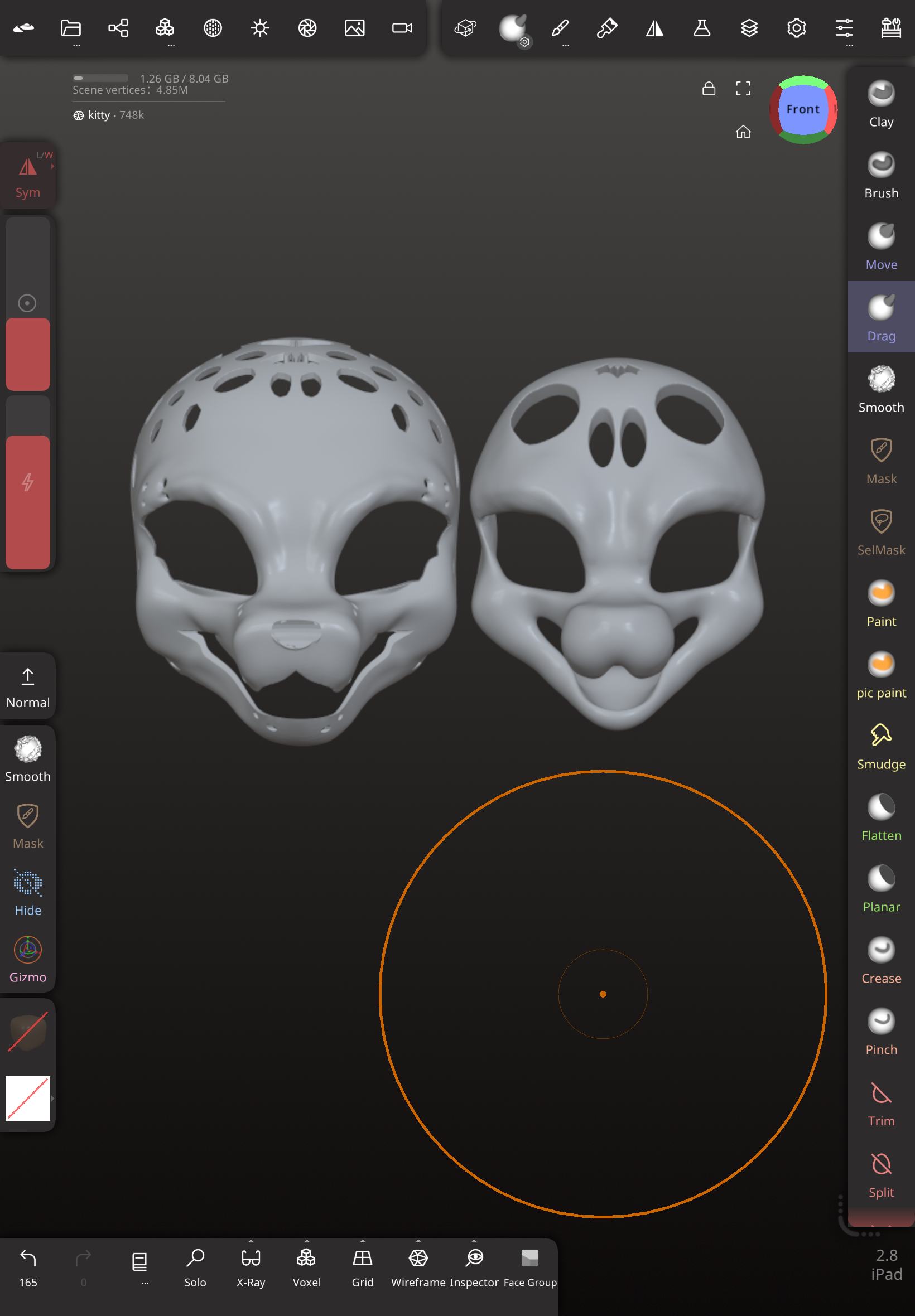Image resolution: width=915 pixels, height=1316 pixels.
Task: Click the white stroke color swatch
Action: click(27, 1099)
